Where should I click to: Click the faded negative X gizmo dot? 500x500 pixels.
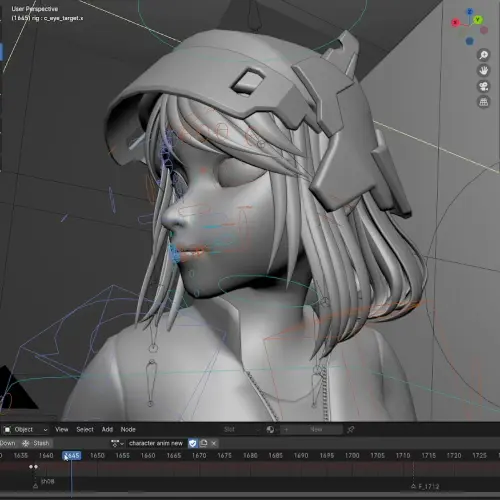click(x=484, y=31)
